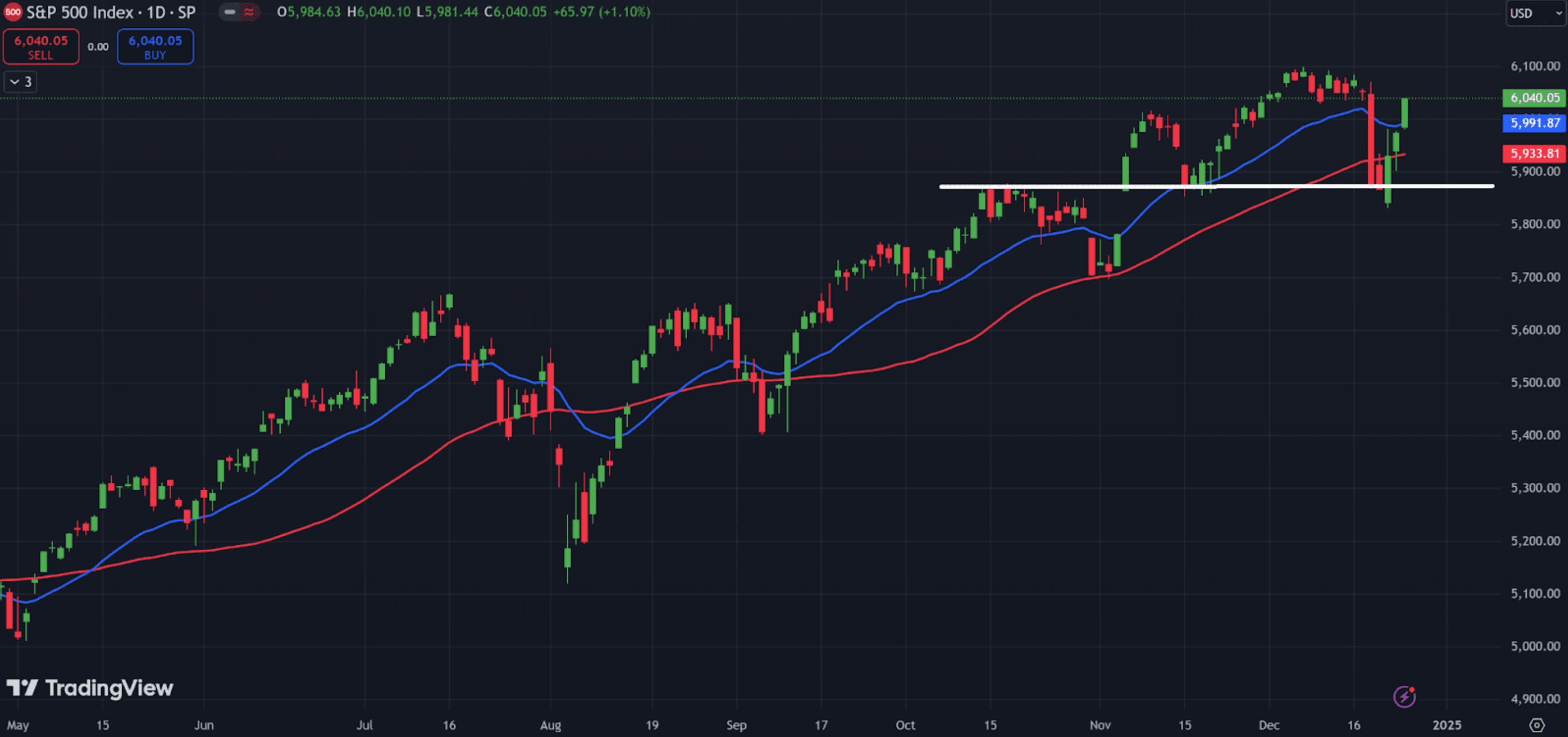Click the green 6,040.05 last price label
The width and height of the screenshot is (1568, 737).
click(x=1534, y=98)
